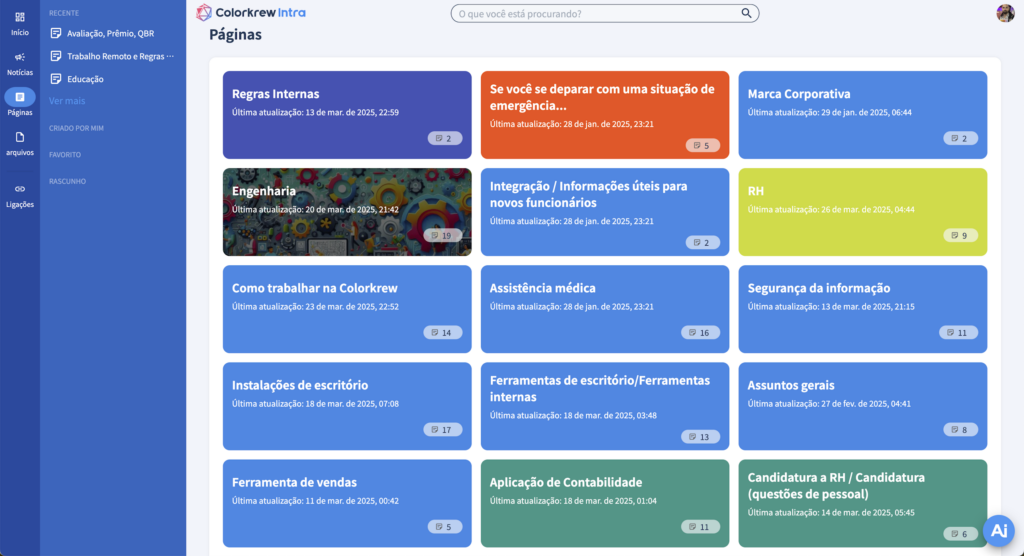The height and width of the screenshot is (556, 1024).
Task: Open recent page Trabalho Remoto e Regras
Action: tap(120, 56)
